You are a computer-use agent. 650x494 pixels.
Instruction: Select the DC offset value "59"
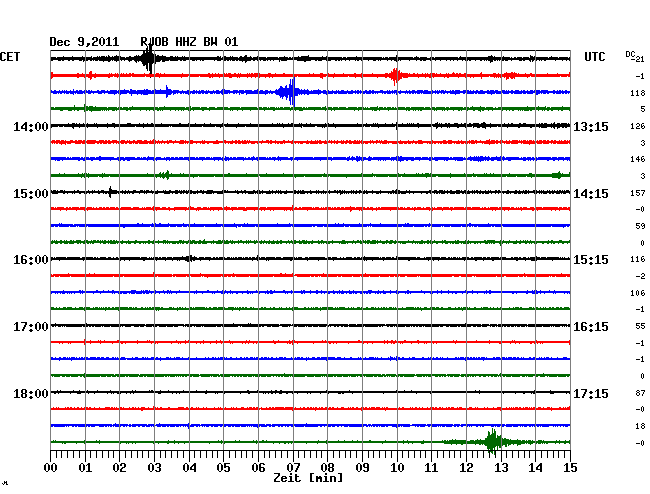pyautogui.click(x=640, y=226)
